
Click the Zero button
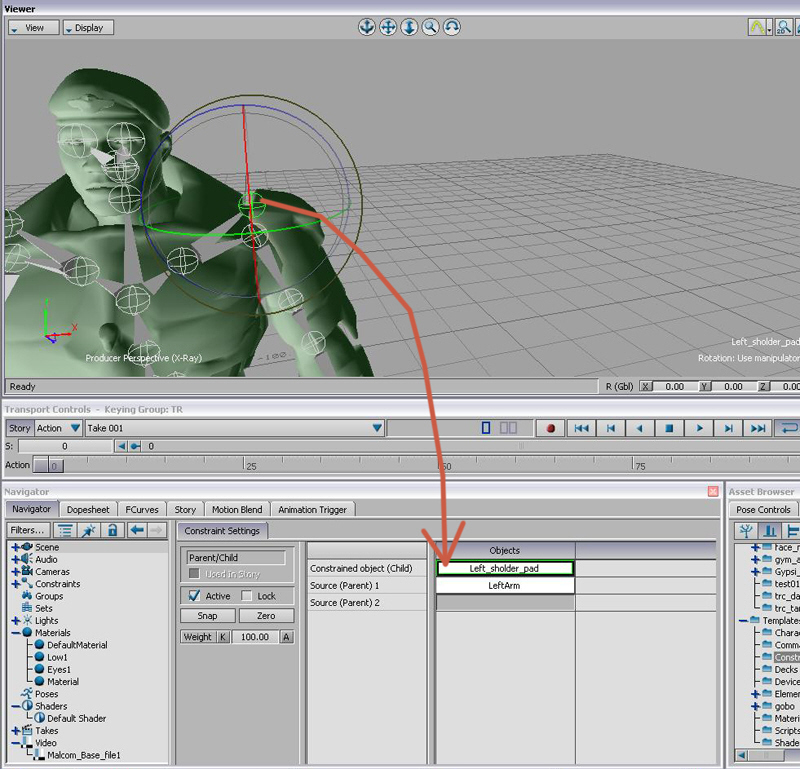(x=265, y=616)
